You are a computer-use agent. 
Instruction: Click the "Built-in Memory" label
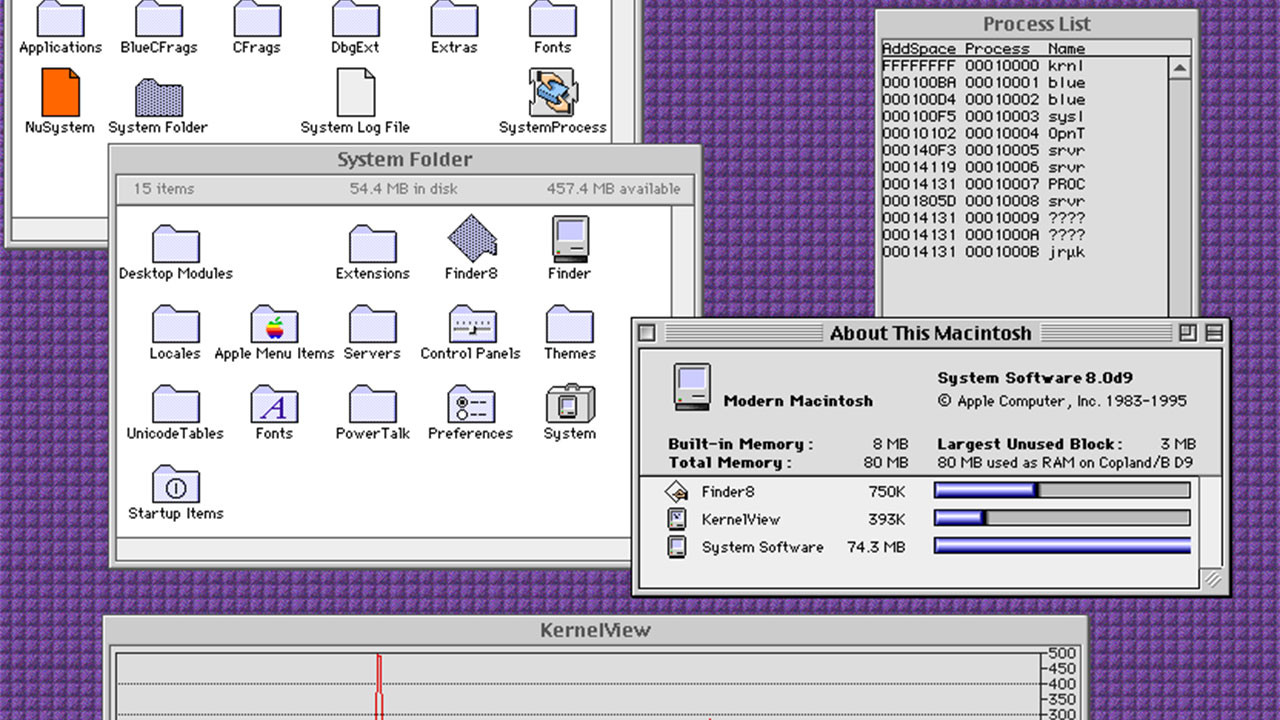tap(741, 444)
